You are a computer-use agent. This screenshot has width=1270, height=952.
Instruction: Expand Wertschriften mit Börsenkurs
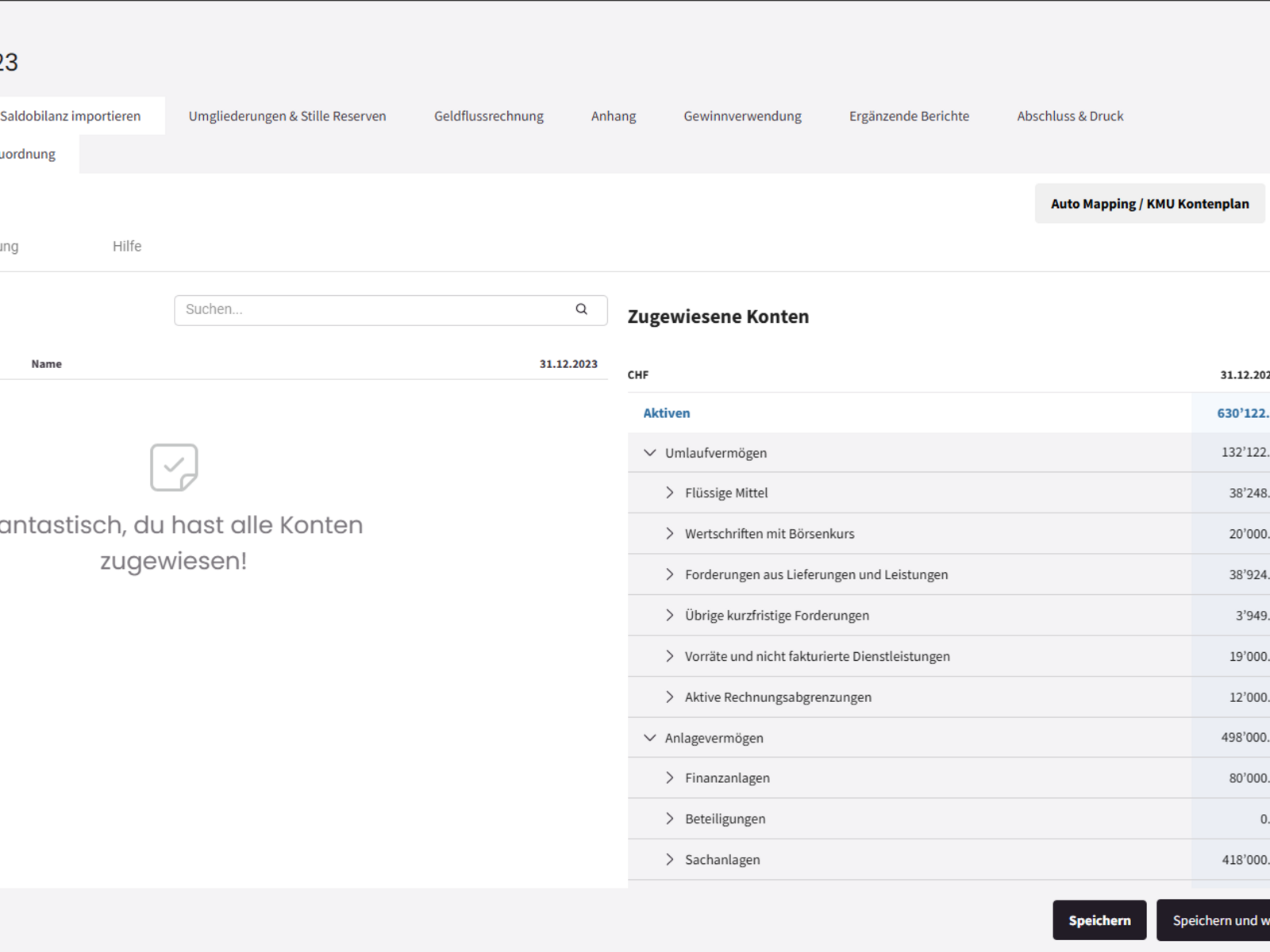tap(669, 534)
